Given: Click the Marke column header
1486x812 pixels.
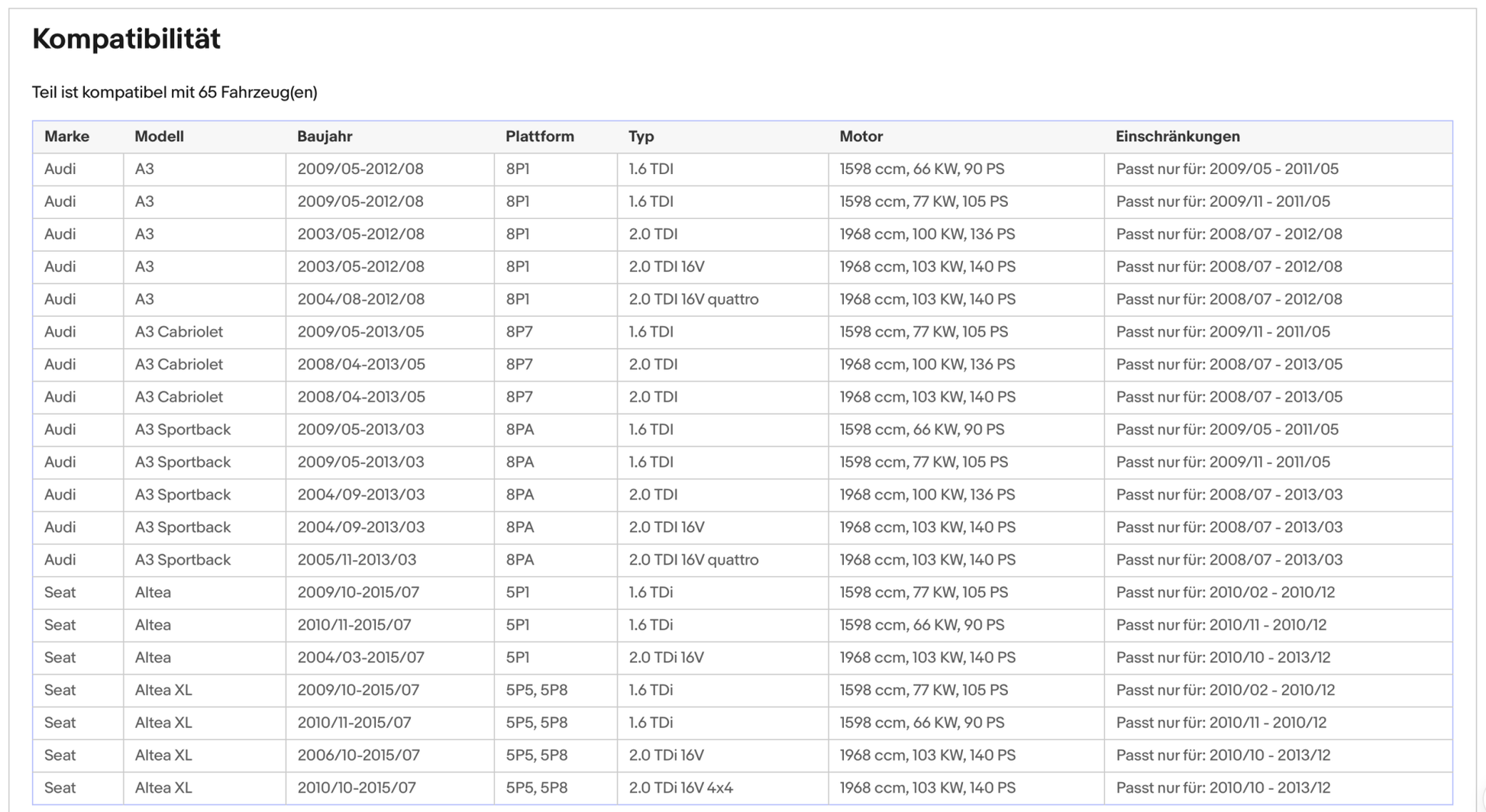Looking at the screenshot, I should pos(67,137).
